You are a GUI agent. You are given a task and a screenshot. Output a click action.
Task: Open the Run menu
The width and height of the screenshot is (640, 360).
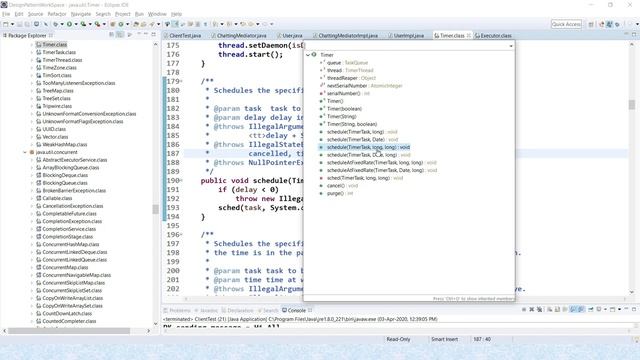(x=139, y=14)
